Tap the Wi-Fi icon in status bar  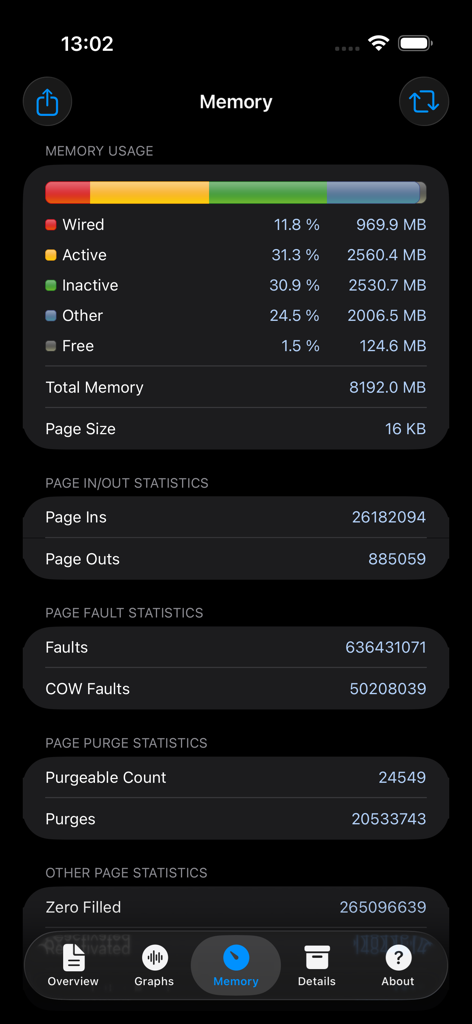coord(378,44)
